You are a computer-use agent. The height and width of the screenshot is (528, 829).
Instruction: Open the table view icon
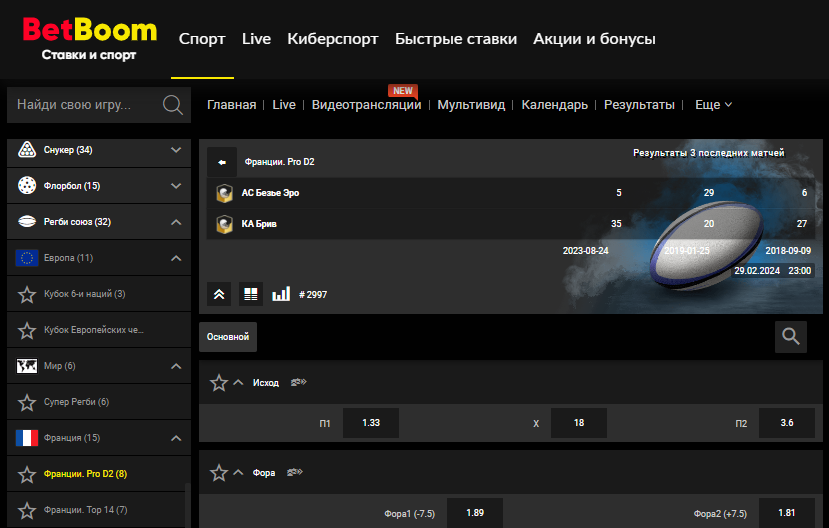click(251, 294)
